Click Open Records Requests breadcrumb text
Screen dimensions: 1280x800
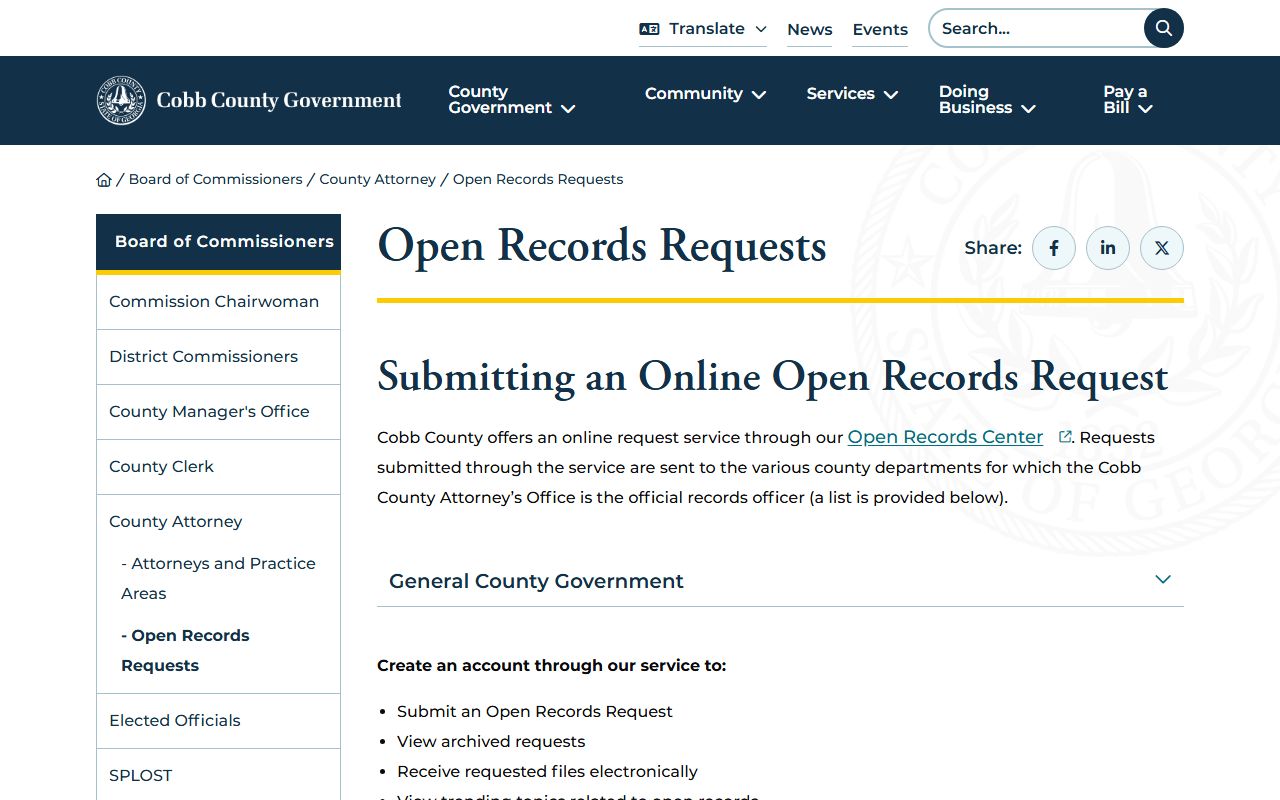(x=538, y=179)
